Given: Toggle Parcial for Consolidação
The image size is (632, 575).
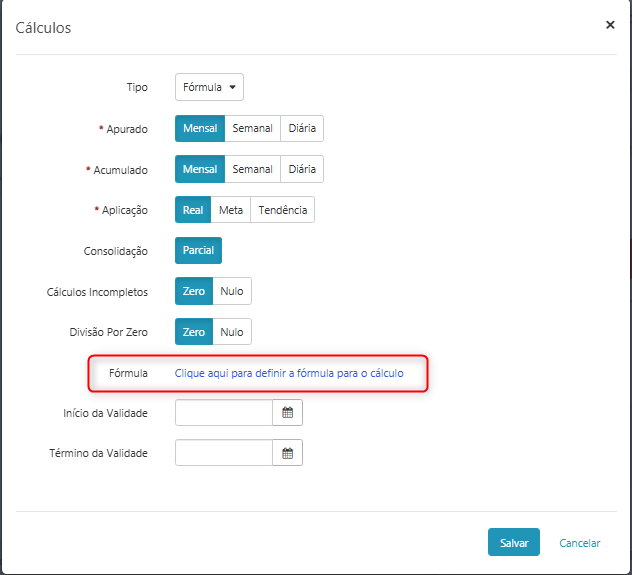Looking at the screenshot, I should [199, 251].
